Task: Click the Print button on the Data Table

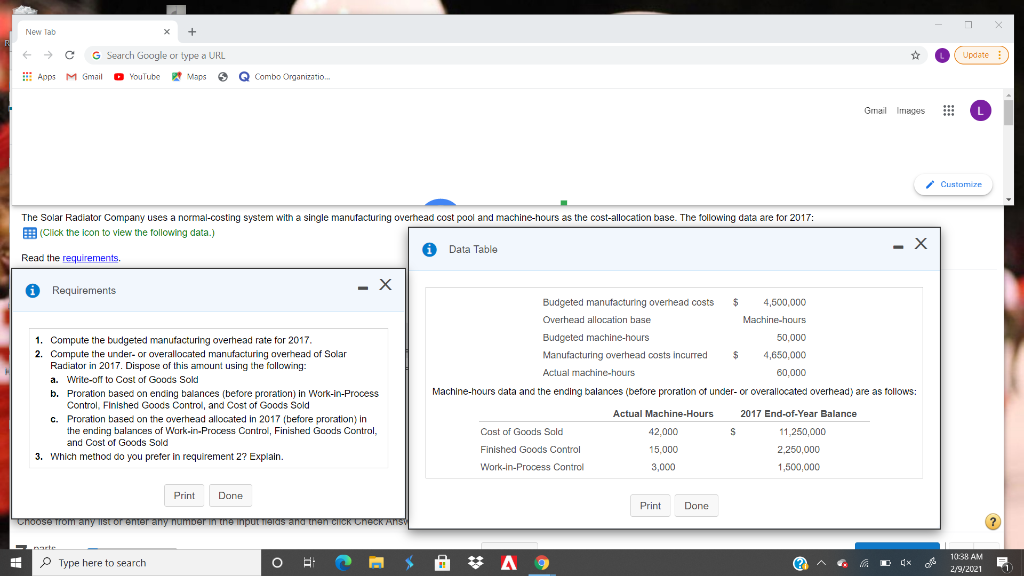Action: click(650, 505)
